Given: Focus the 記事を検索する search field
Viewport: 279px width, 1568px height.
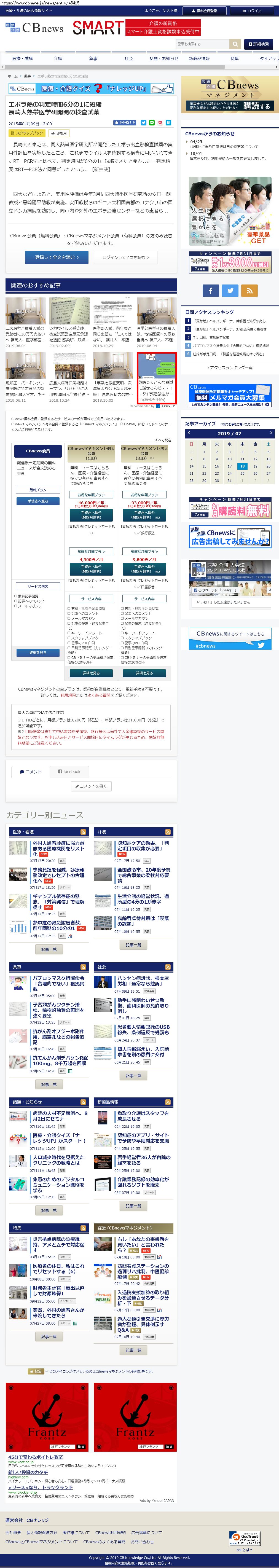Looking at the screenshot, I should pyautogui.click(x=202, y=44).
